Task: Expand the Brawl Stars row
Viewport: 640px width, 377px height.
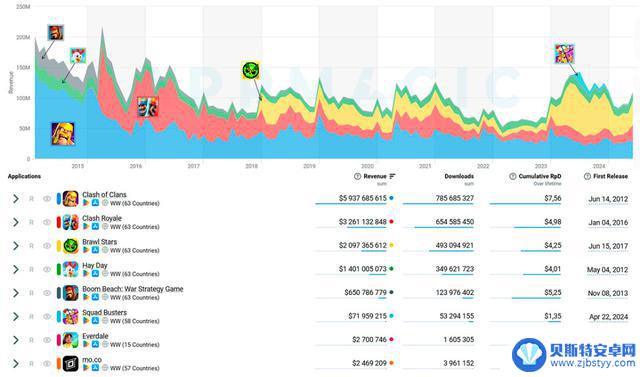Action: 16,246
